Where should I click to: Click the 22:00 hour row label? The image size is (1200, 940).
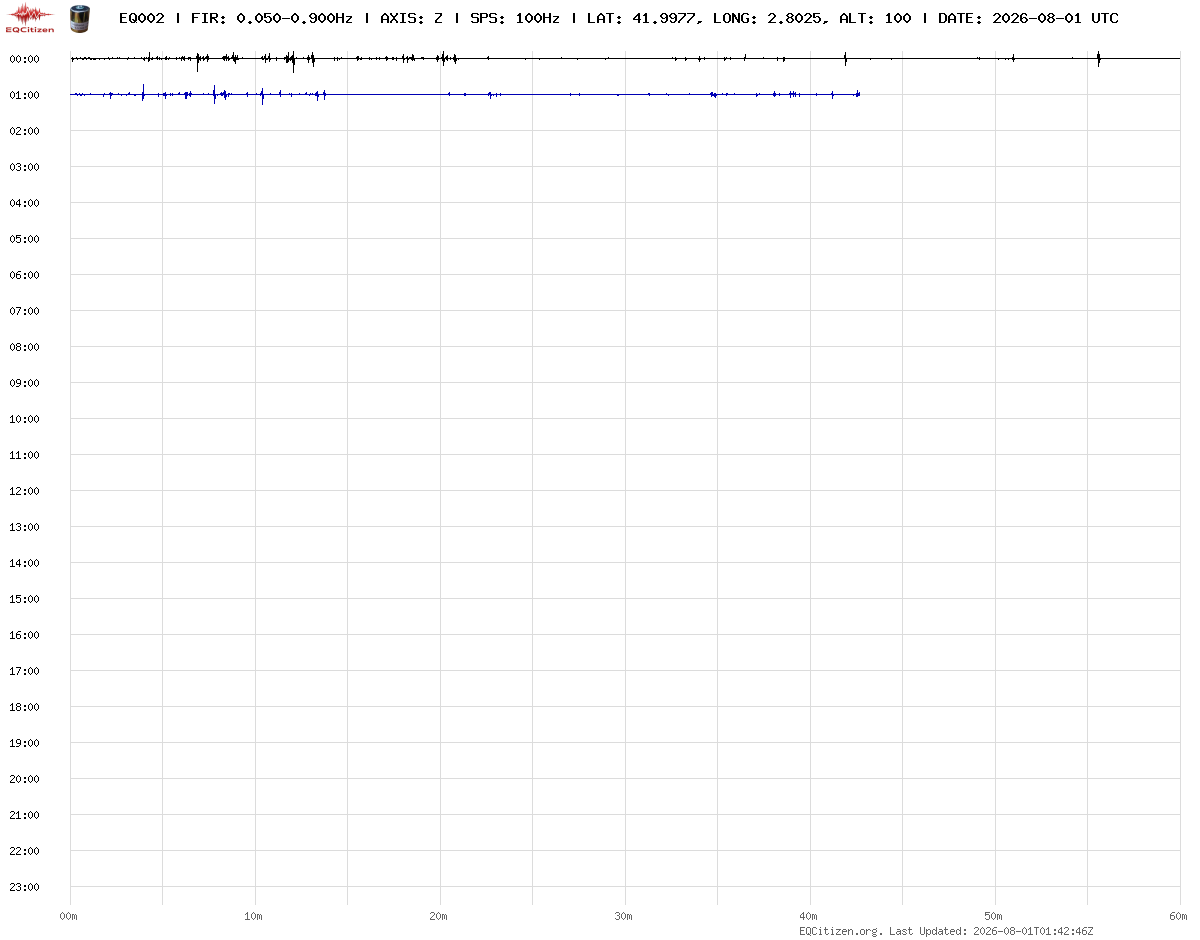[24, 851]
